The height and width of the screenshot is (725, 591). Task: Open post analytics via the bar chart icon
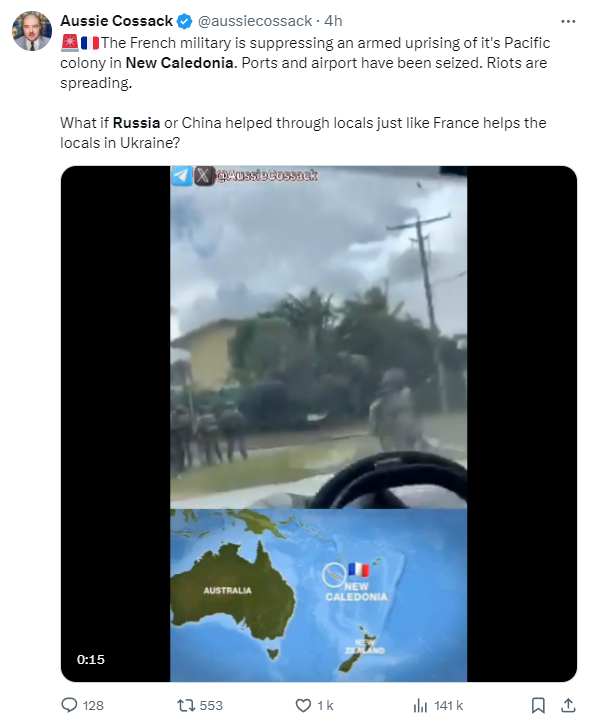(420, 705)
